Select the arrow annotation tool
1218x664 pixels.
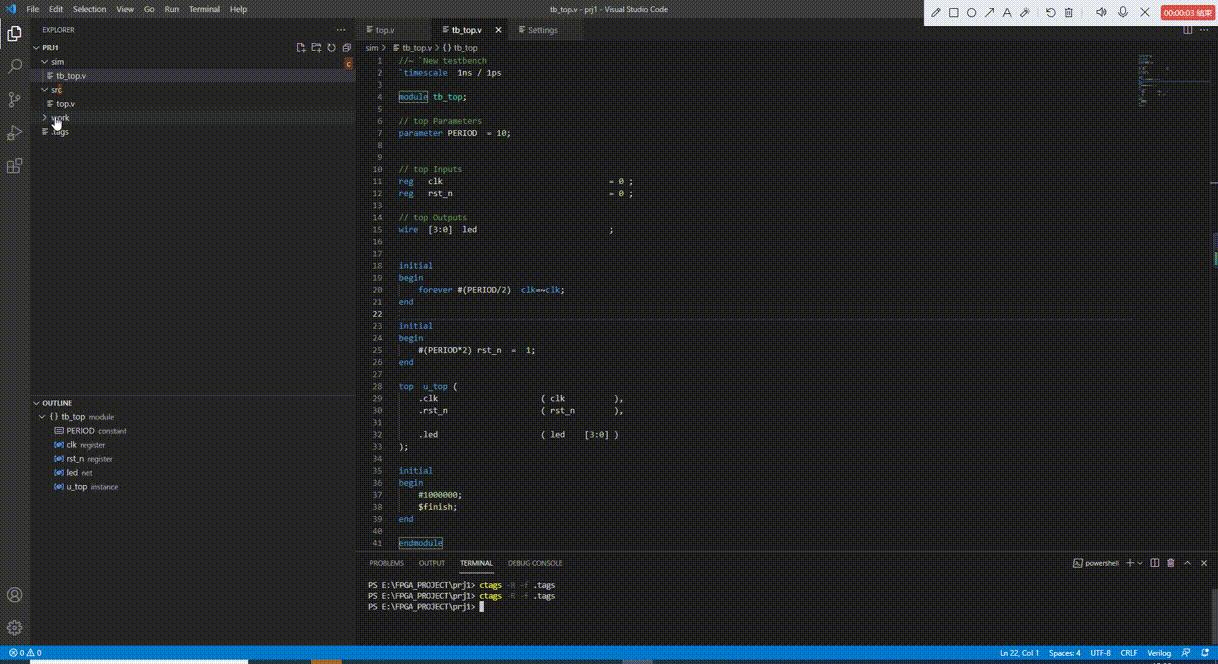(990, 11)
